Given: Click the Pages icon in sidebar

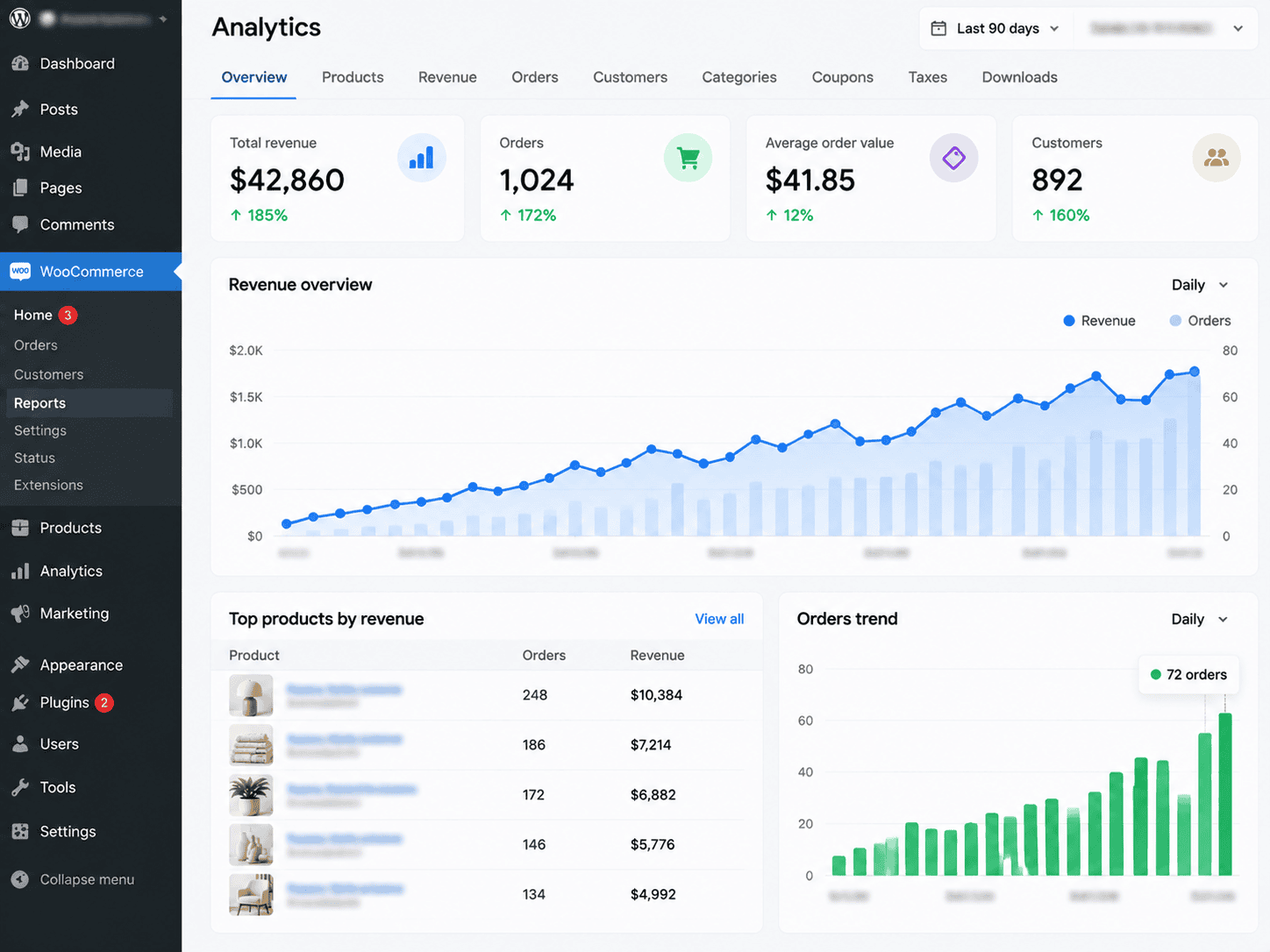Looking at the screenshot, I should point(20,188).
